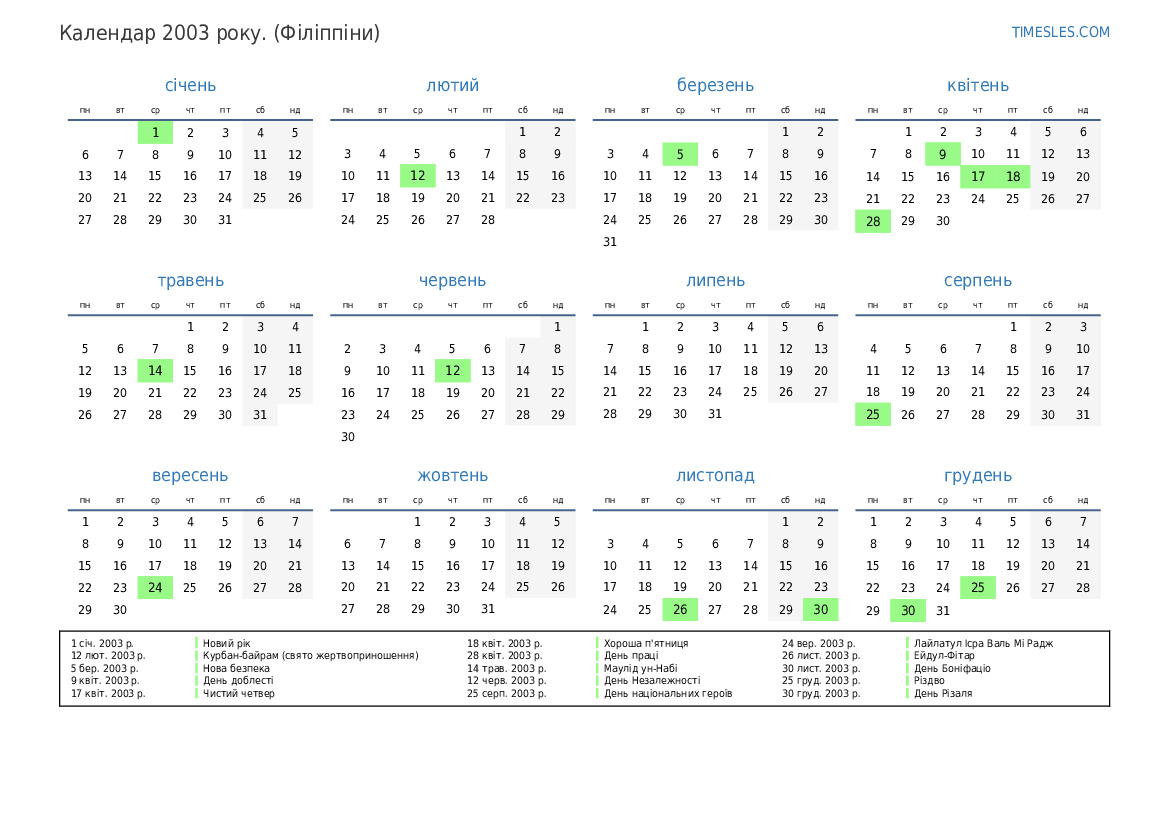Select 'Хороша п'ятниця' in the holiday list

[646, 644]
